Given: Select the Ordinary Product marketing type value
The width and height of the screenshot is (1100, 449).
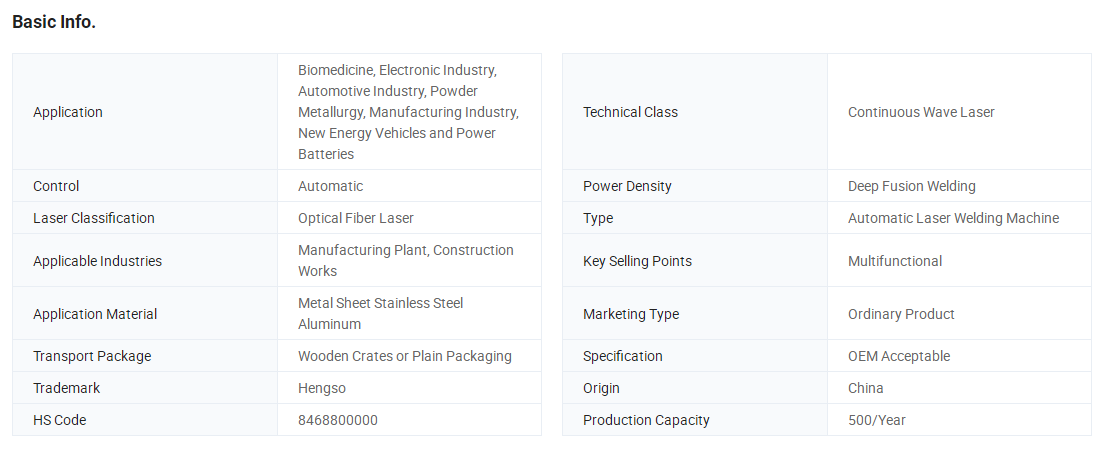Looking at the screenshot, I should pos(901,314).
